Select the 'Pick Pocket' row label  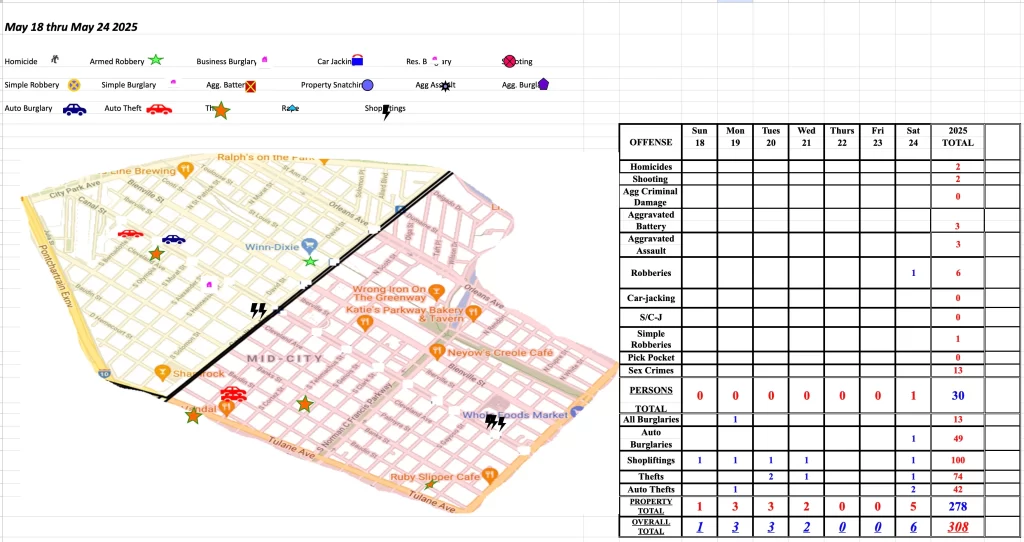pyautogui.click(x=650, y=357)
